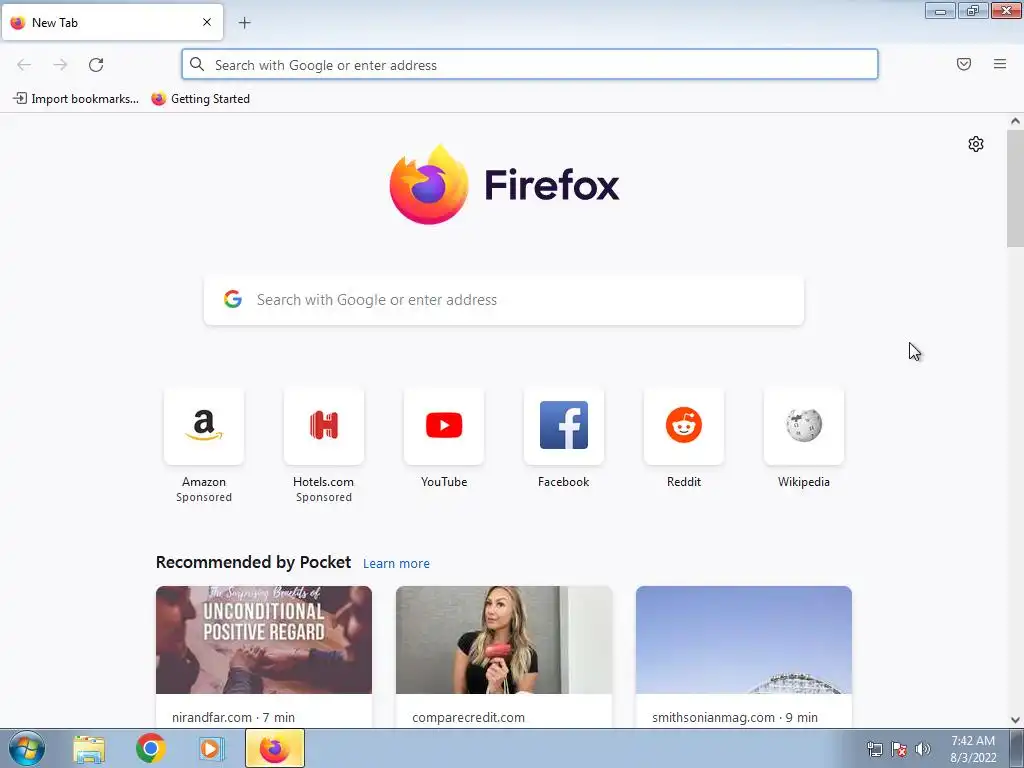Open new tab personalize gear
Image resolution: width=1024 pixels, height=768 pixels.
click(x=976, y=144)
